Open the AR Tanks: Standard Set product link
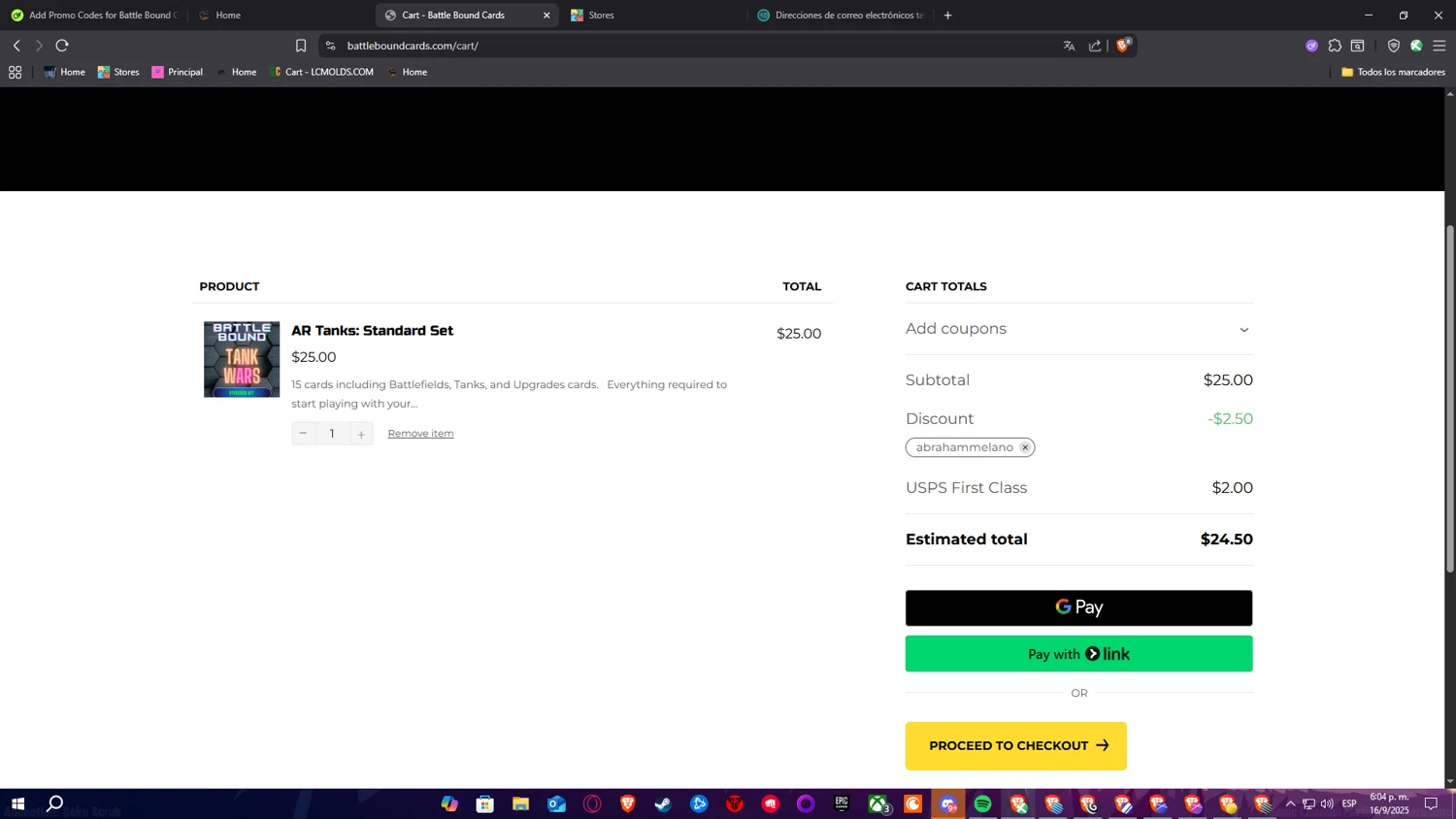 (x=372, y=331)
